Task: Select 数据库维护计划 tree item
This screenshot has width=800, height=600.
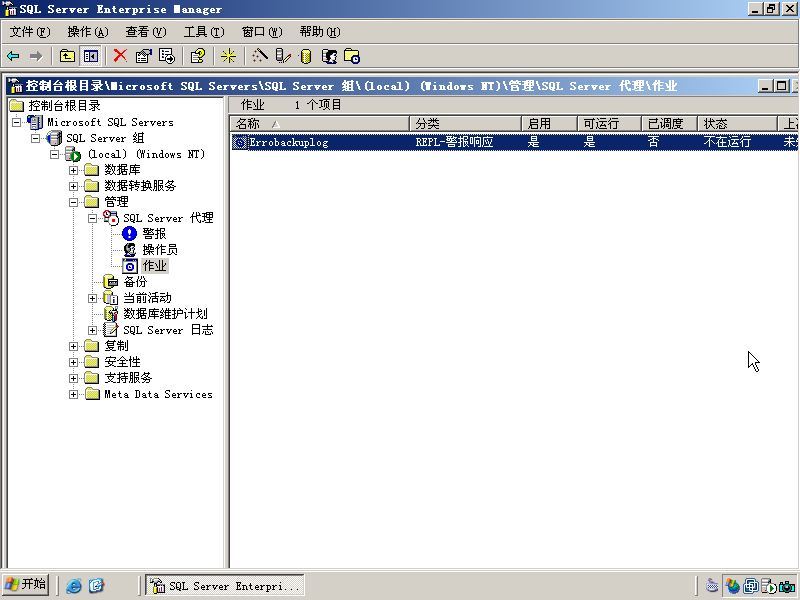Action: [x=165, y=314]
